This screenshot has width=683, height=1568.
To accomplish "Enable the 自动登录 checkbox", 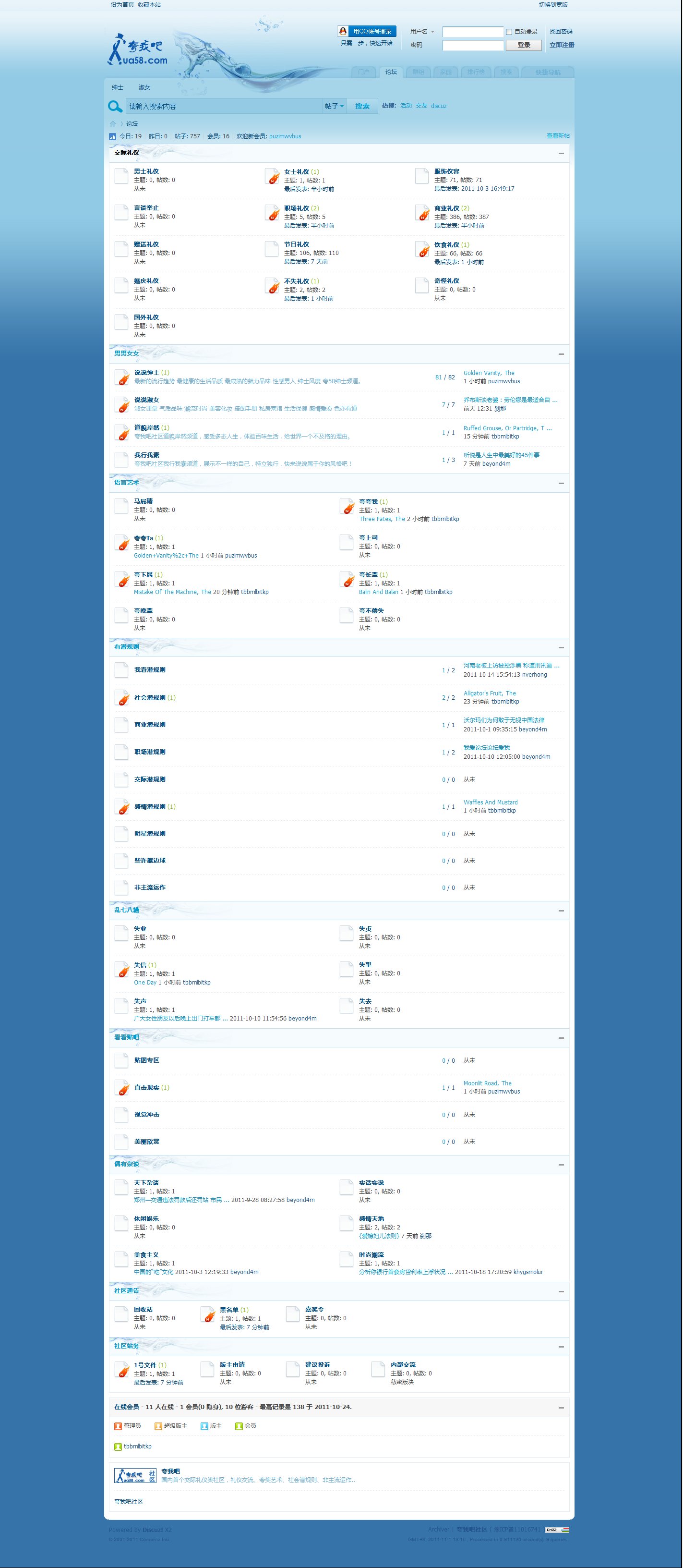I will tap(509, 32).
